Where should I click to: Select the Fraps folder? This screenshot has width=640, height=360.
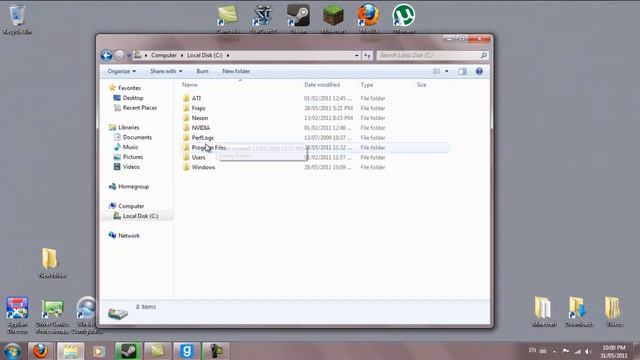198,108
